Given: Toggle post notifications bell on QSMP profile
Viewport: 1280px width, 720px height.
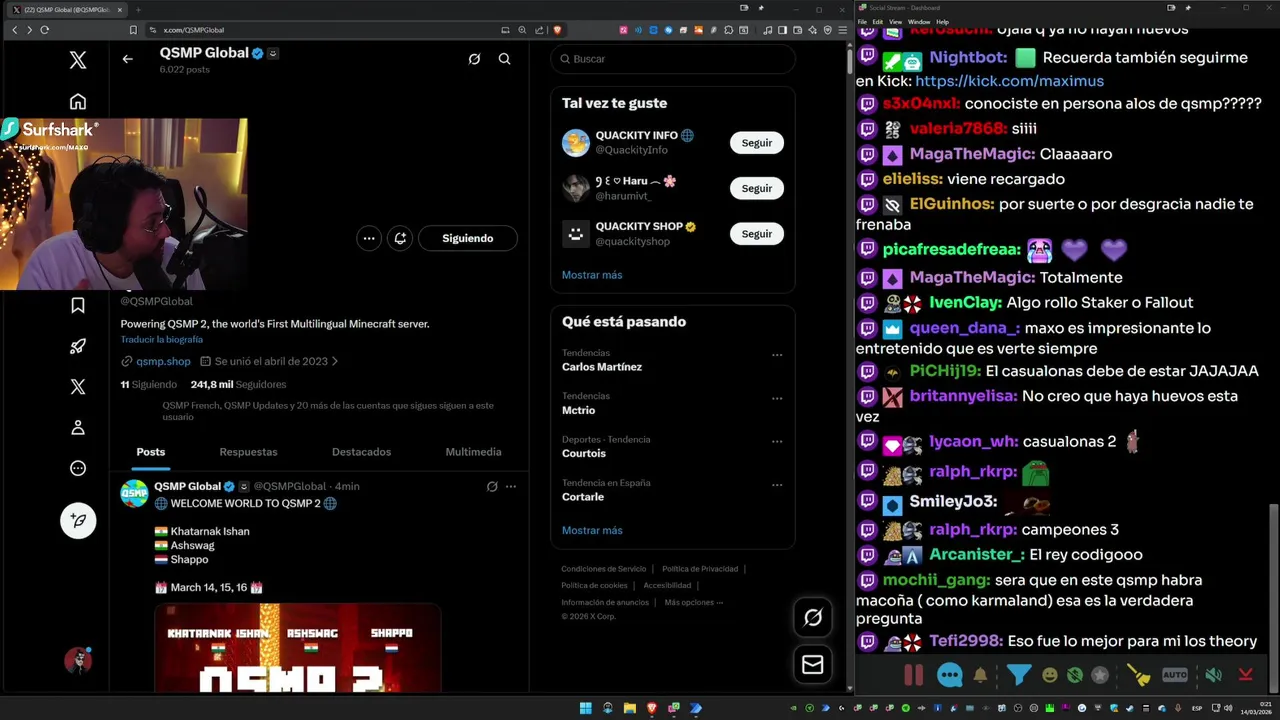Looking at the screenshot, I should pos(400,238).
